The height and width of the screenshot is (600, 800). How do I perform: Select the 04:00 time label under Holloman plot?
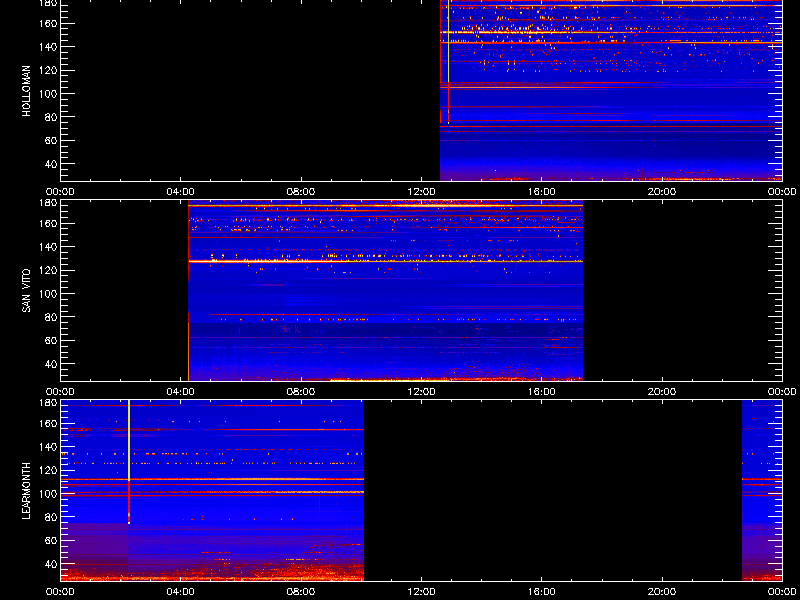181,192
